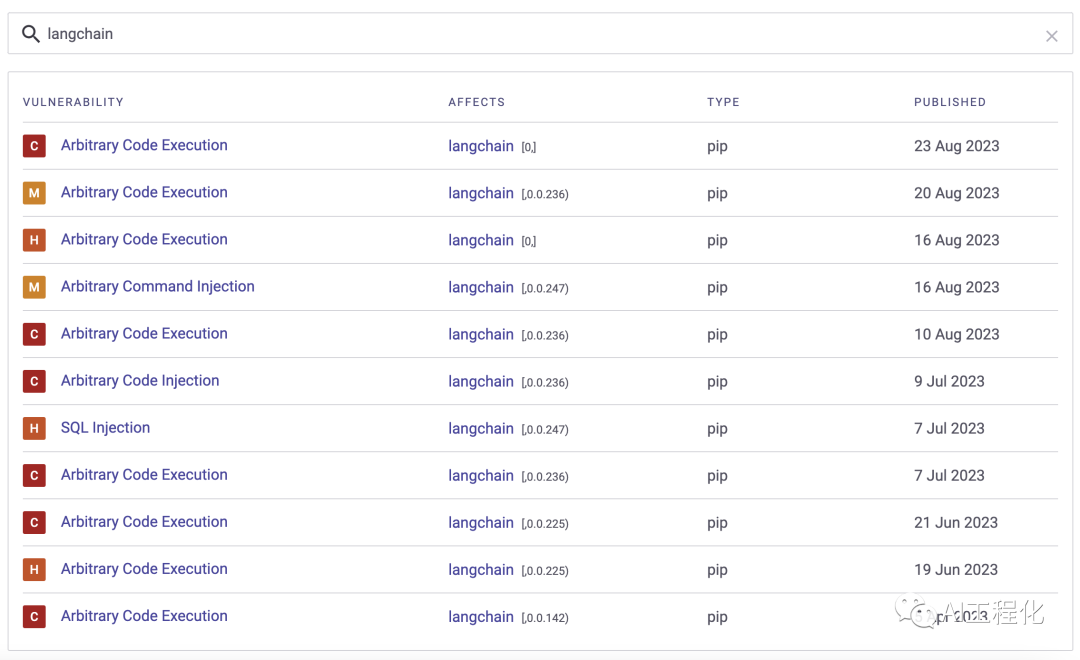The image size is (1080, 660).
Task: Open langchain link on the Arbitrary Code Injection row
Action: point(481,382)
